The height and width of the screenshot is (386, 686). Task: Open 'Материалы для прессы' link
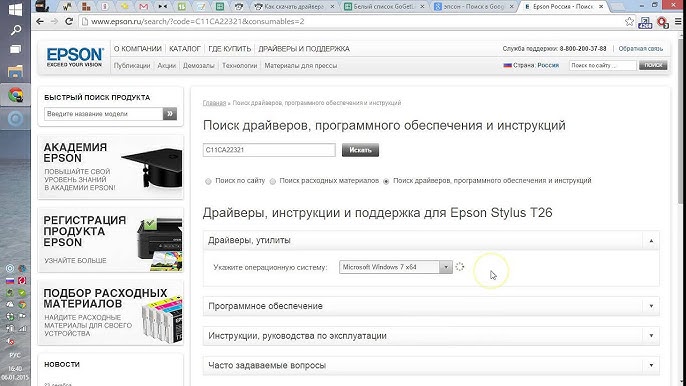coord(301,66)
